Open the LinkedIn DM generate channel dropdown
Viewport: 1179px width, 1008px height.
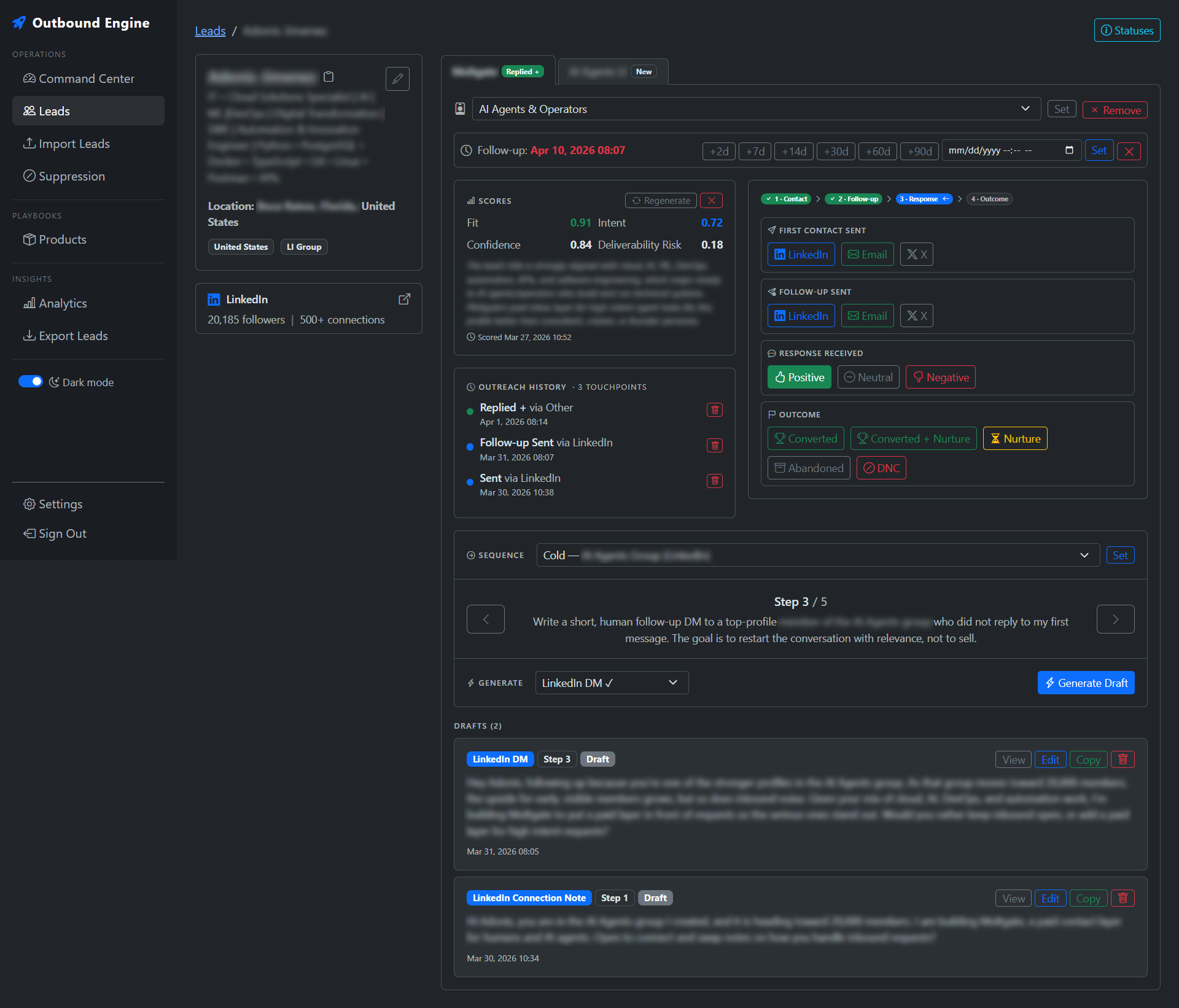(611, 682)
